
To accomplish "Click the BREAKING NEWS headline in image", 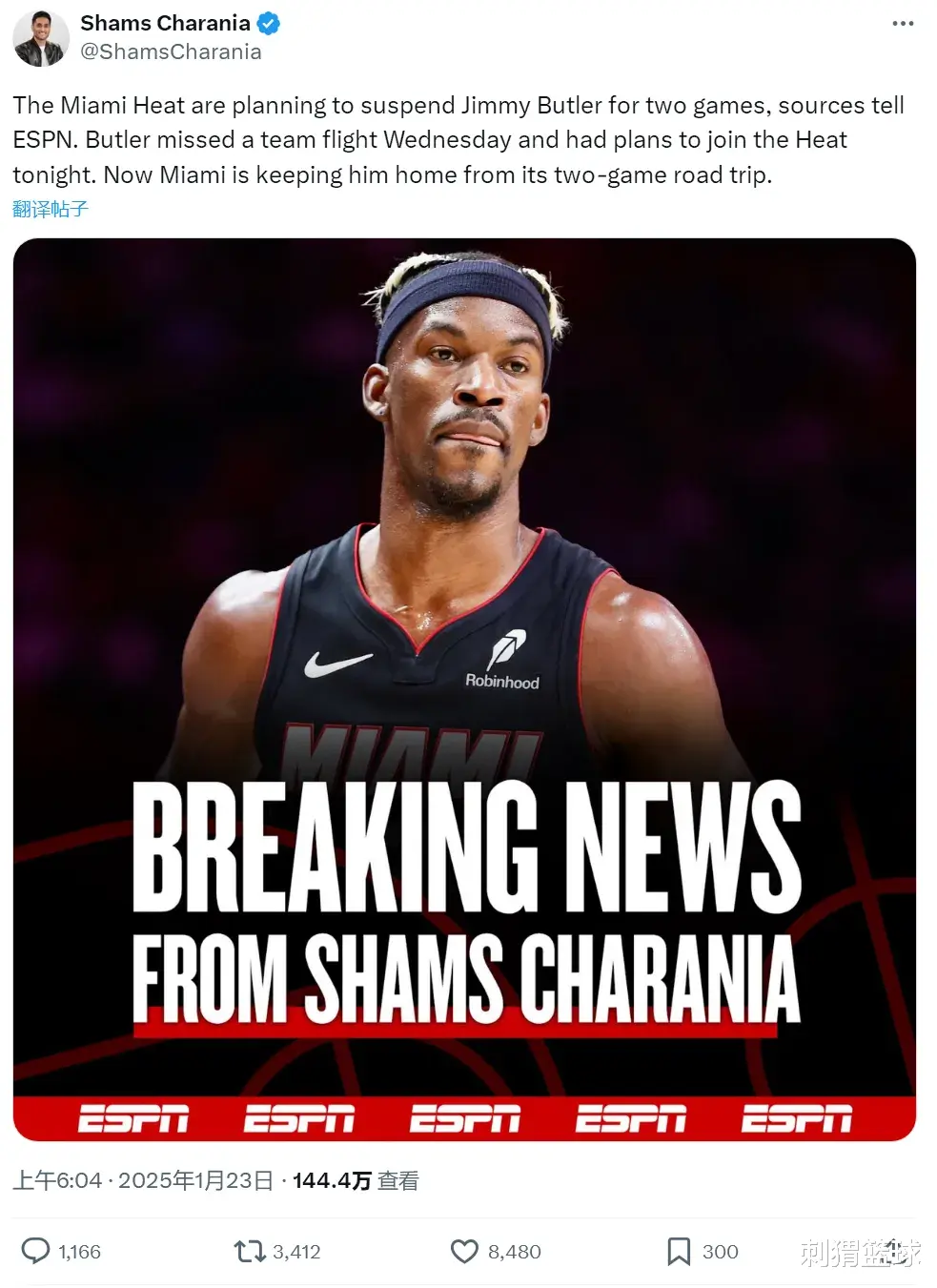I will (466, 846).
